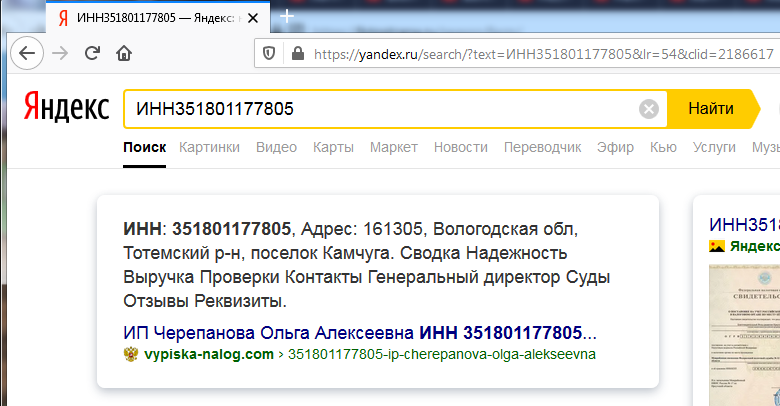The image size is (780, 406).
Task: Show site security padlock info
Action: tap(297, 53)
